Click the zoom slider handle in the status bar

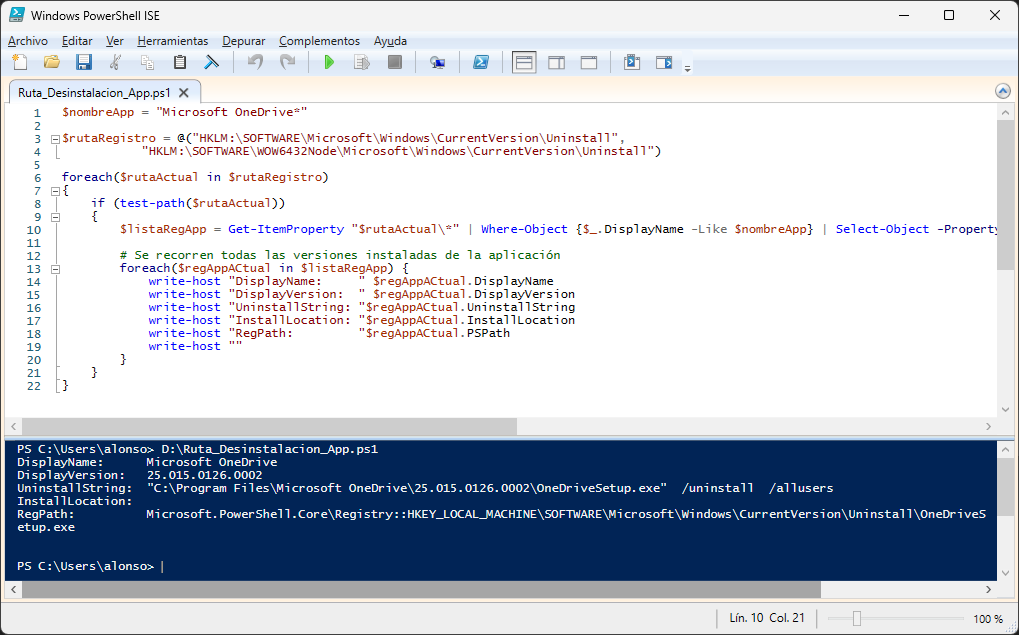[856, 619]
